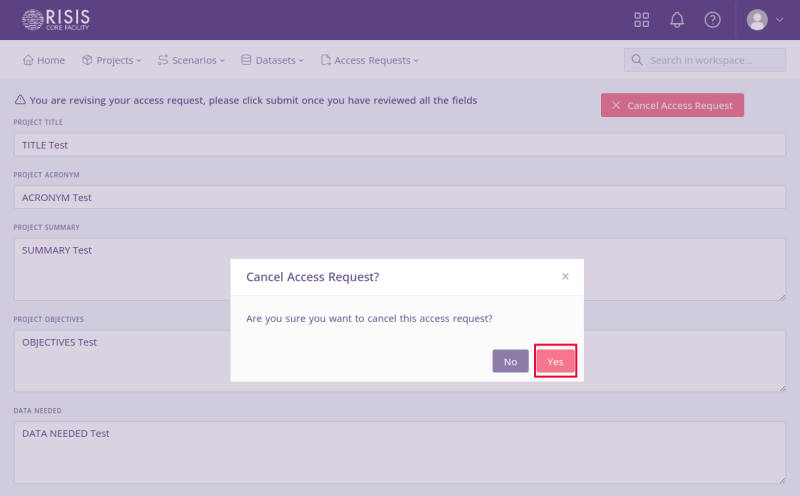Click the user avatar icon
This screenshot has height=496, width=800.
coord(758,20)
